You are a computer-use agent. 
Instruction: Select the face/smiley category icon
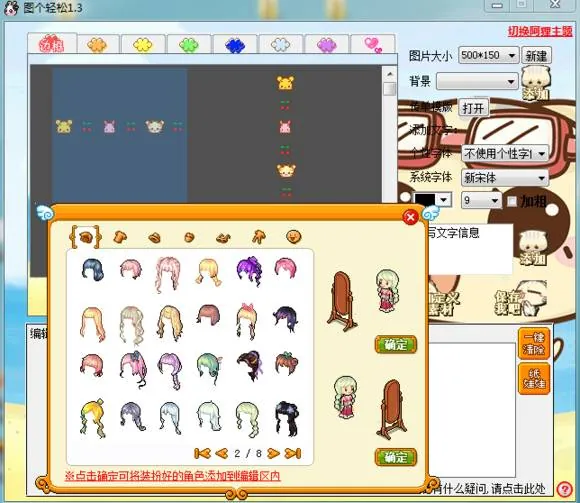[x=294, y=237]
